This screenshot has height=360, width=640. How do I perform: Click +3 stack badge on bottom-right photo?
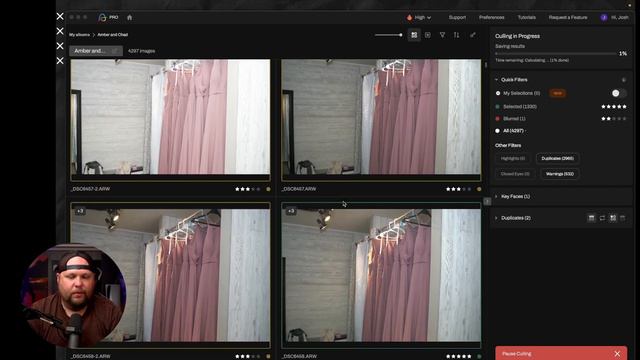(291, 211)
